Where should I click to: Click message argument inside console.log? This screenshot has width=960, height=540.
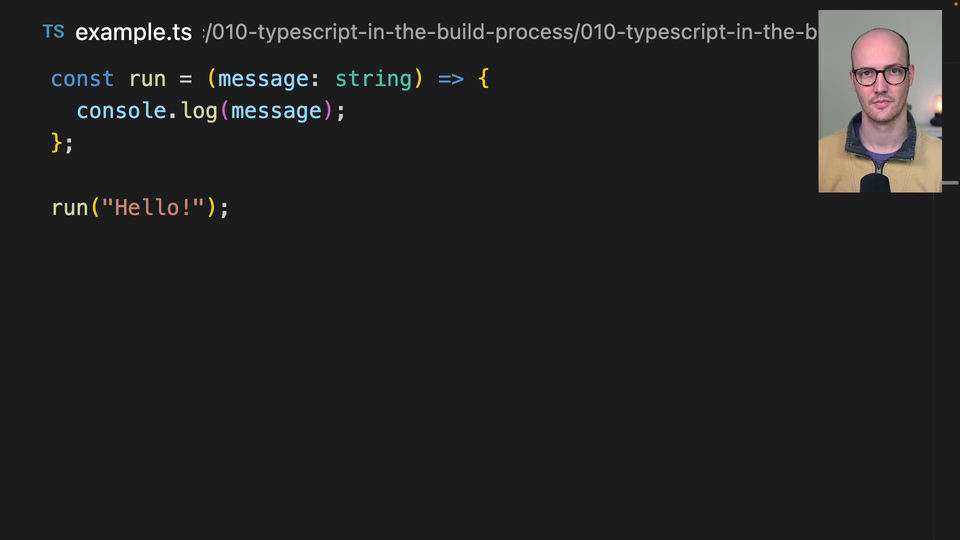point(276,111)
